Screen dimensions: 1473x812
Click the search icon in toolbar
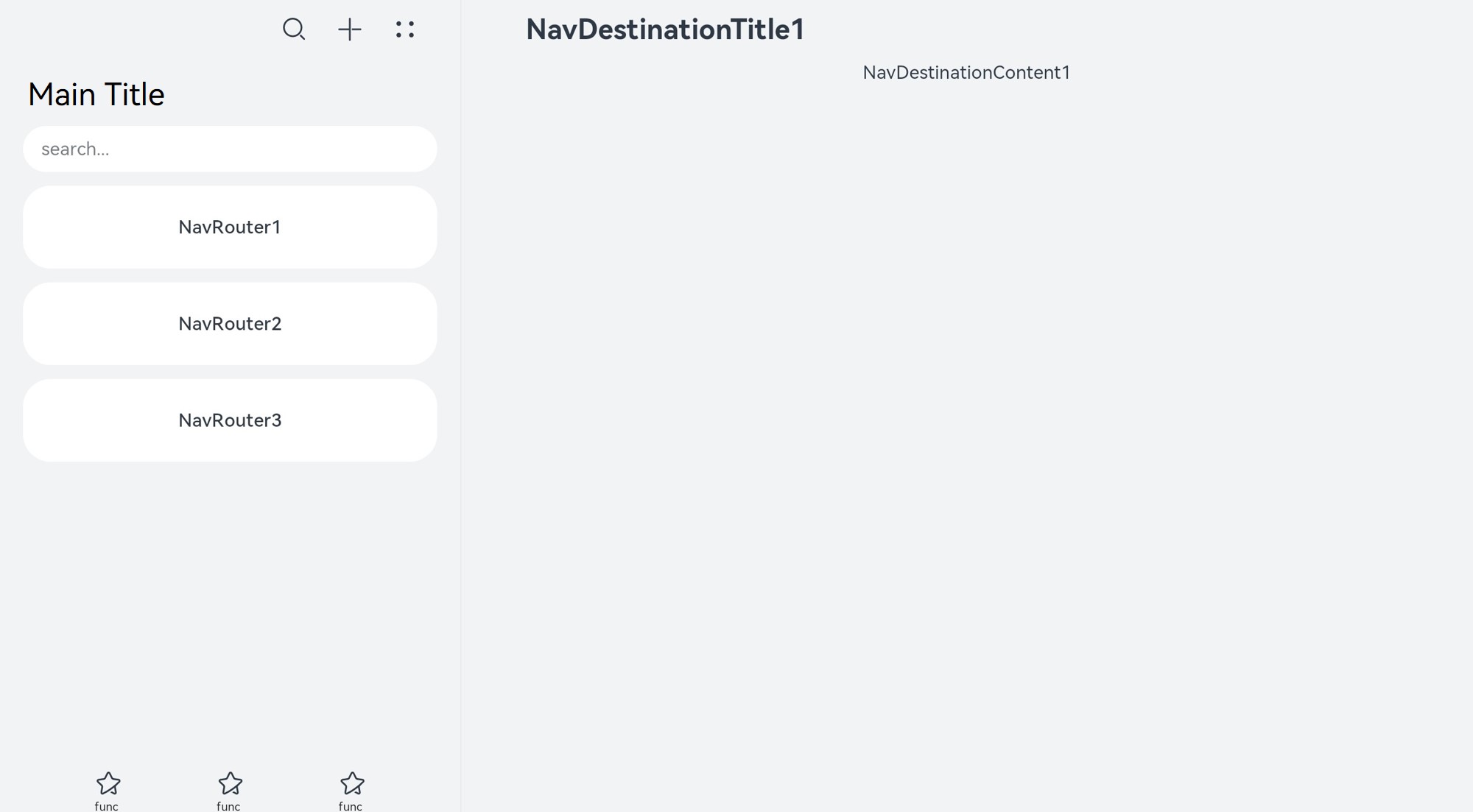(294, 28)
